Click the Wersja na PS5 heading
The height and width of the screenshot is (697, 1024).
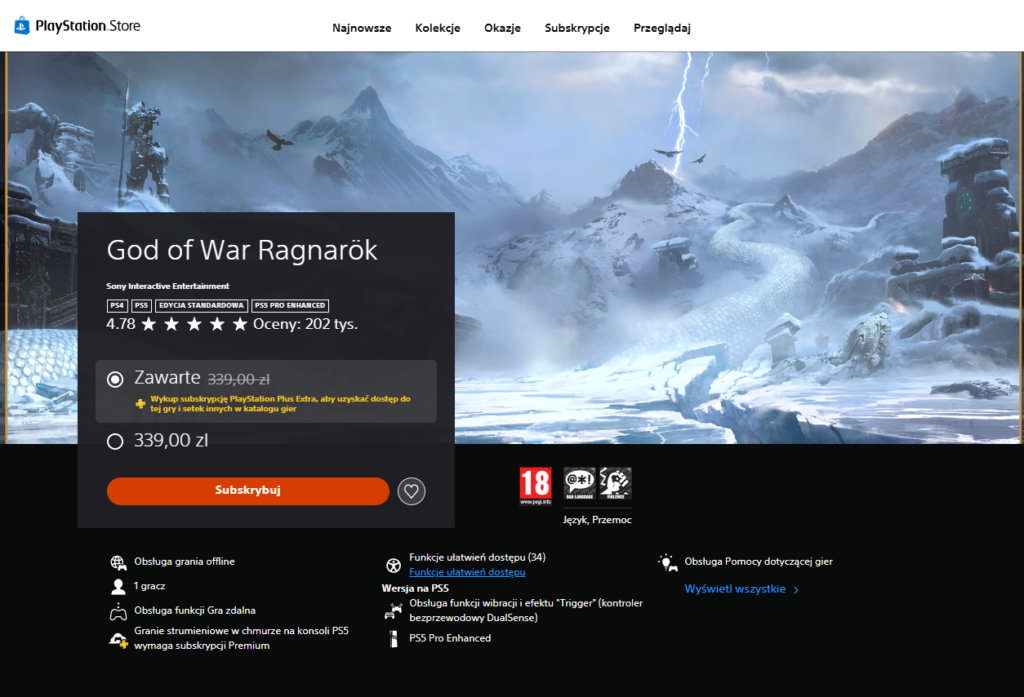415,589
